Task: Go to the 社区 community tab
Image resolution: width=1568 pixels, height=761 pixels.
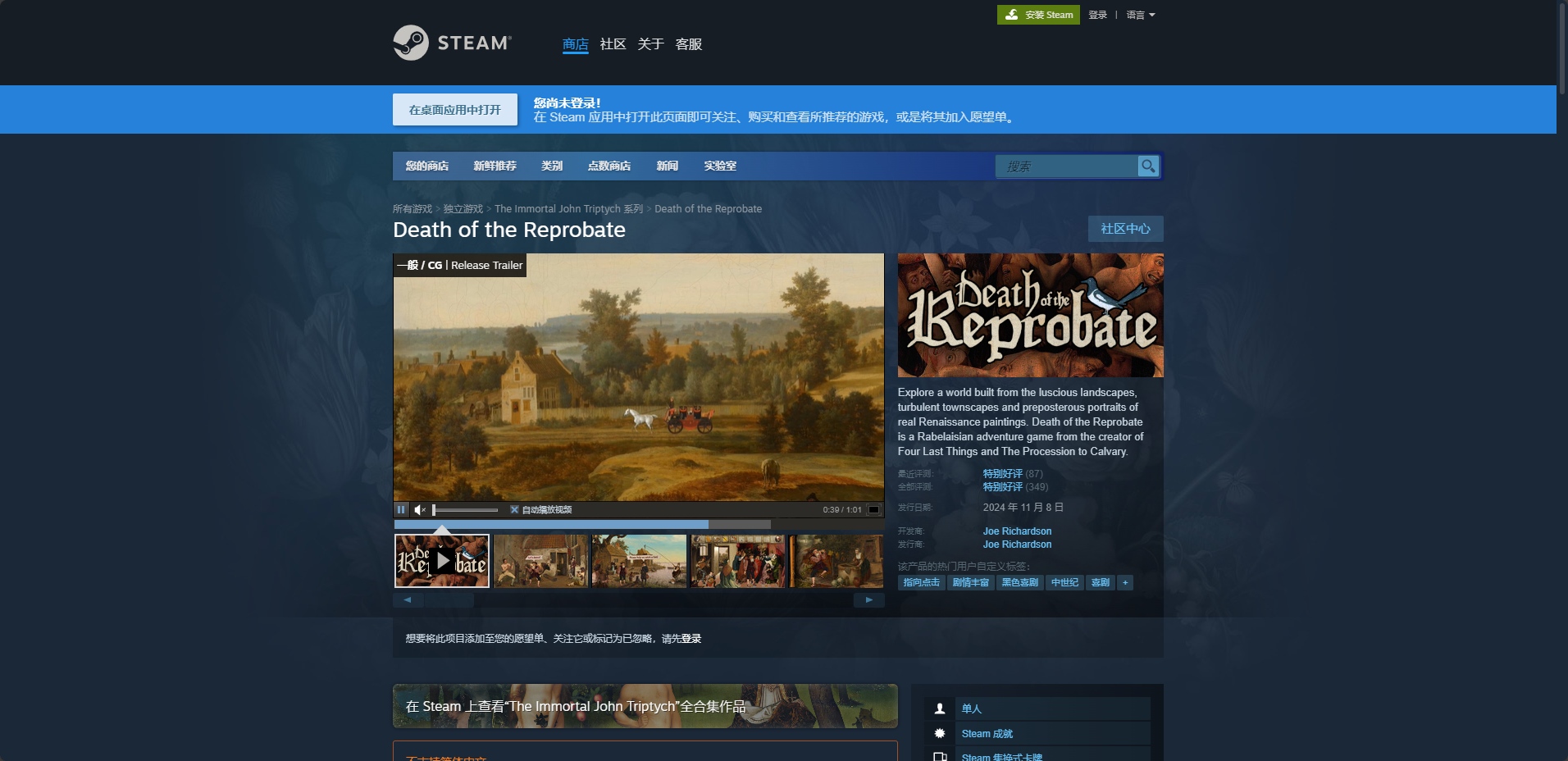Action: [613, 44]
